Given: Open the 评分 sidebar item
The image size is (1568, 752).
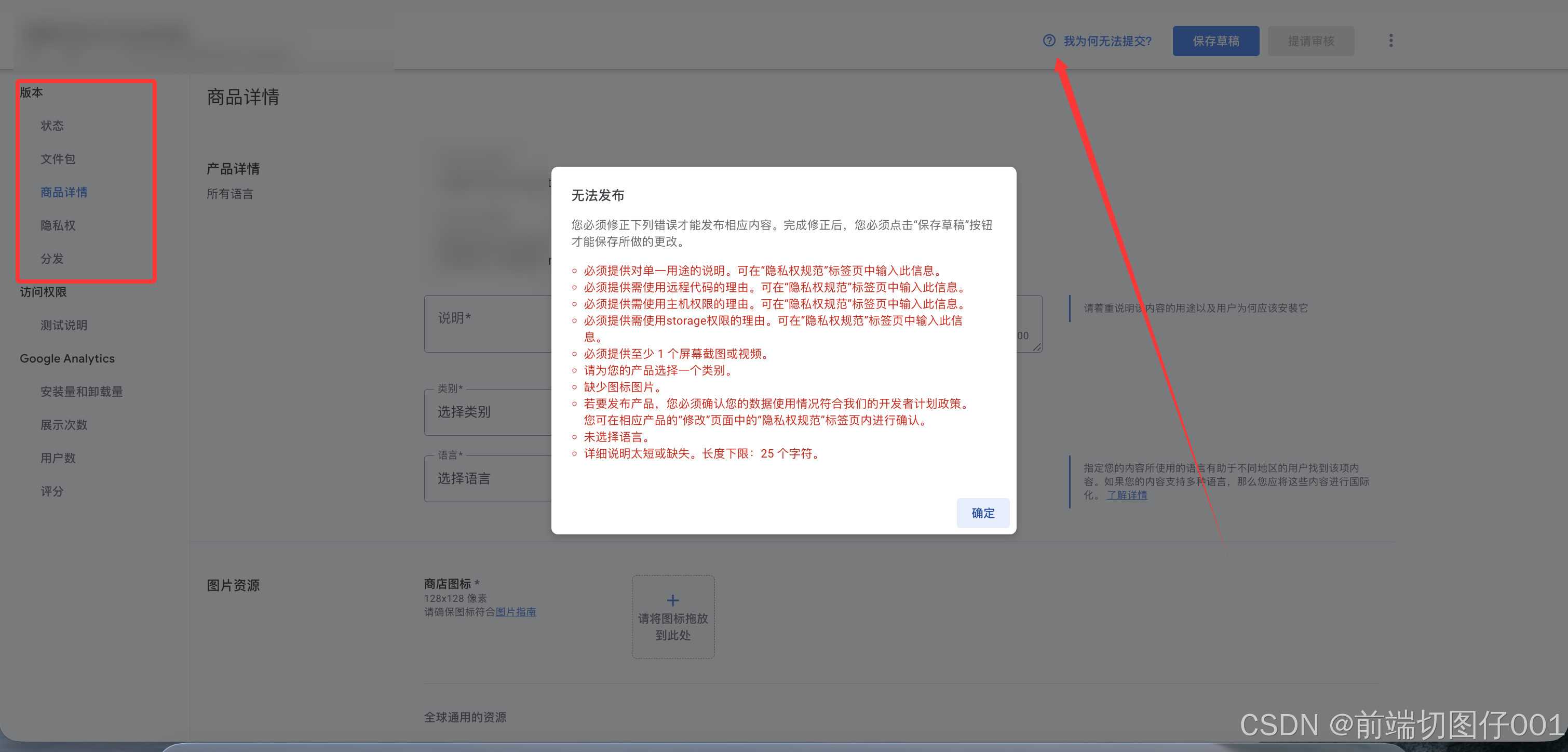Looking at the screenshot, I should (x=52, y=491).
